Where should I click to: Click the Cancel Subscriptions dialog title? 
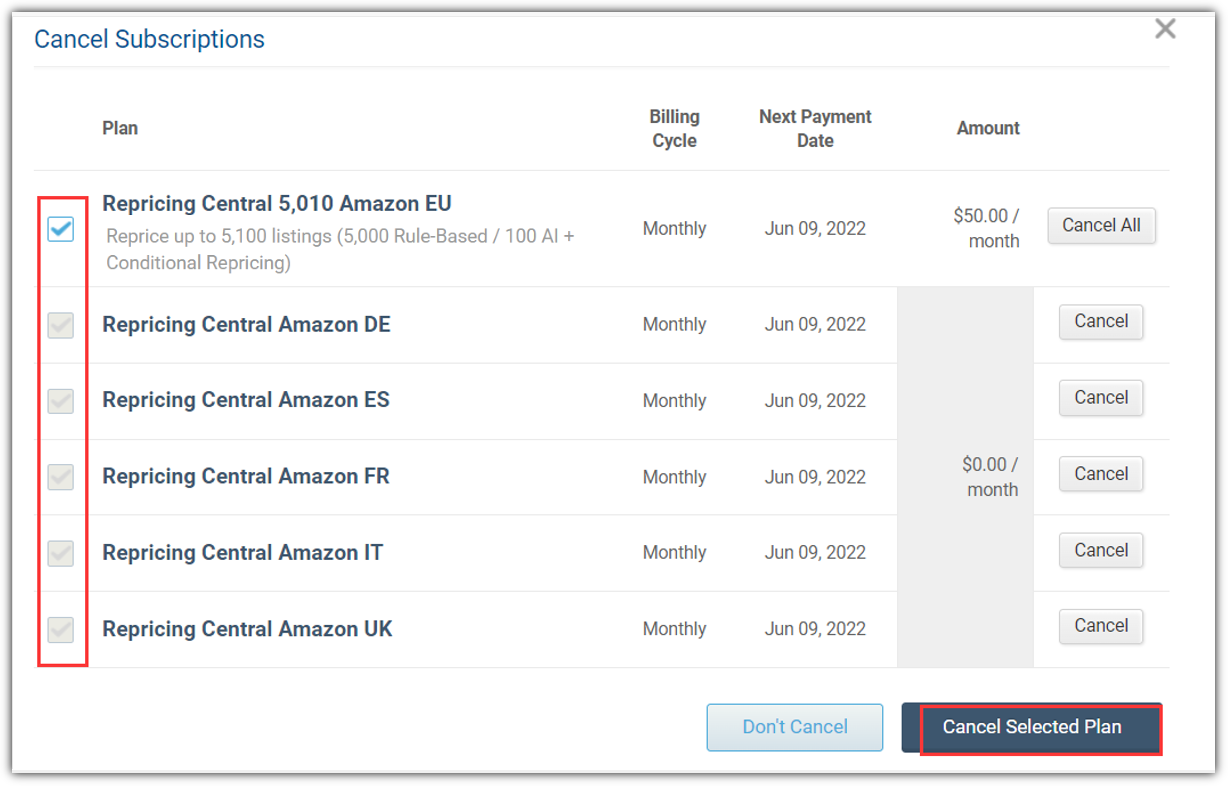coord(150,39)
